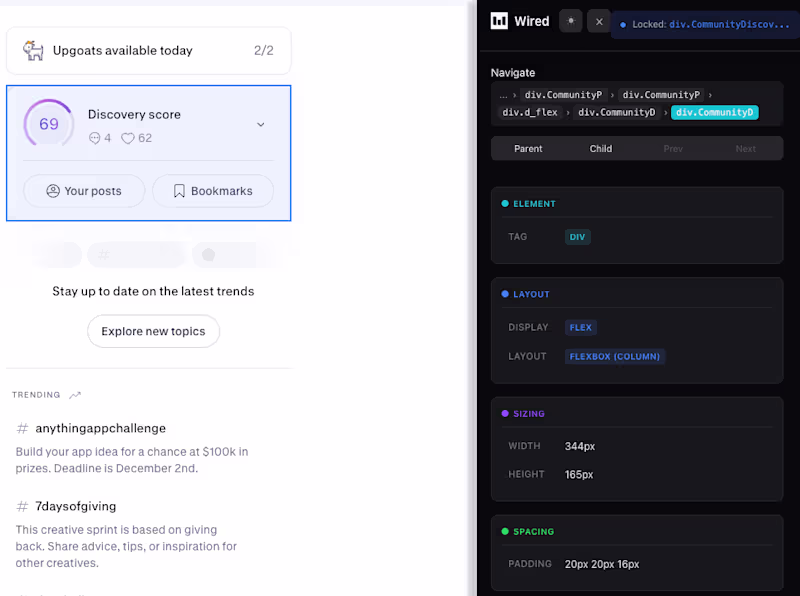Click the ellipsis in Navigate breadcrumb
The image size is (800, 596).
(504, 95)
